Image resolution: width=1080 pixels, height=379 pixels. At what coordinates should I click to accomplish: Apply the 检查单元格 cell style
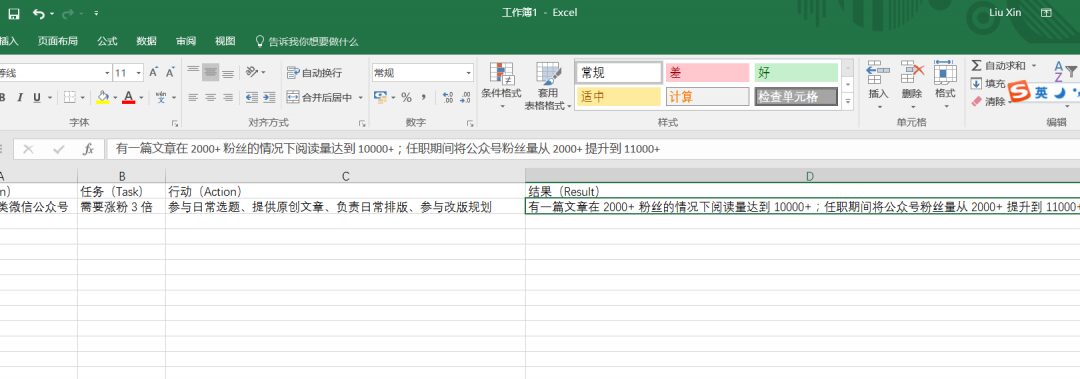pyautogui.click(x=796, y=96)
